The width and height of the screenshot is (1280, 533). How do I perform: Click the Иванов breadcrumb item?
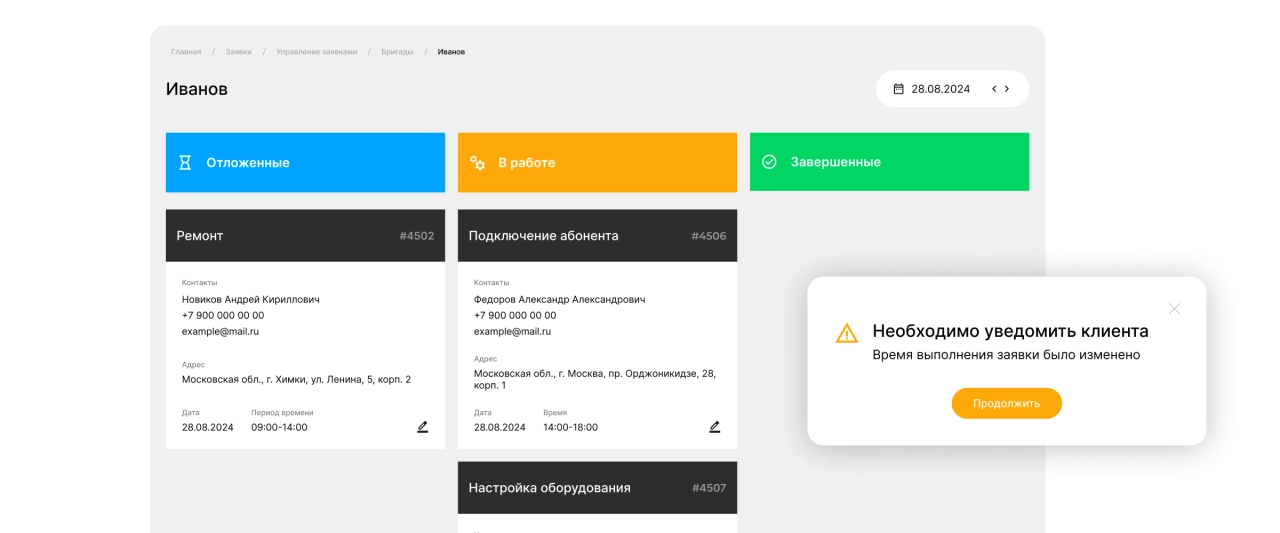pos(451,52)
